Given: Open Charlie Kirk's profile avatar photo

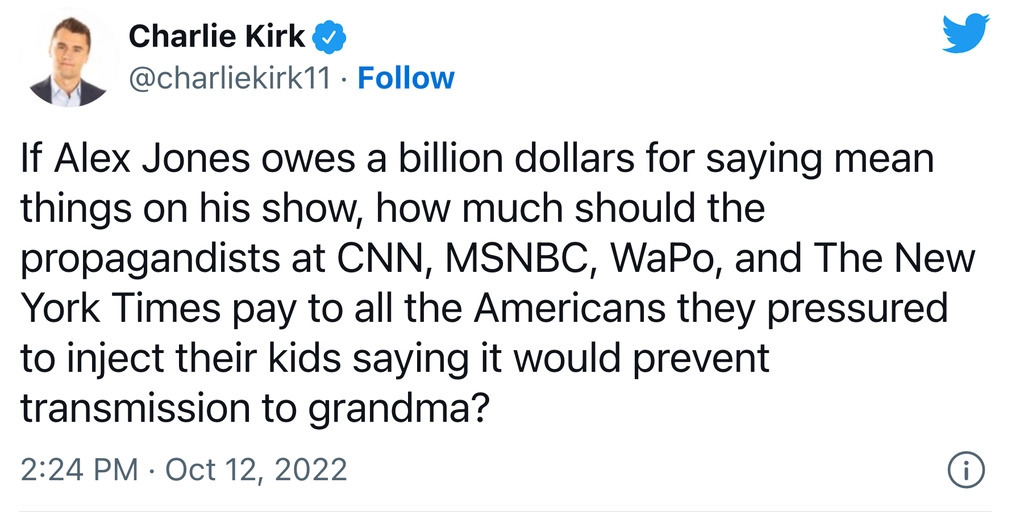Looking at the screenshot, I should [69, 61].
